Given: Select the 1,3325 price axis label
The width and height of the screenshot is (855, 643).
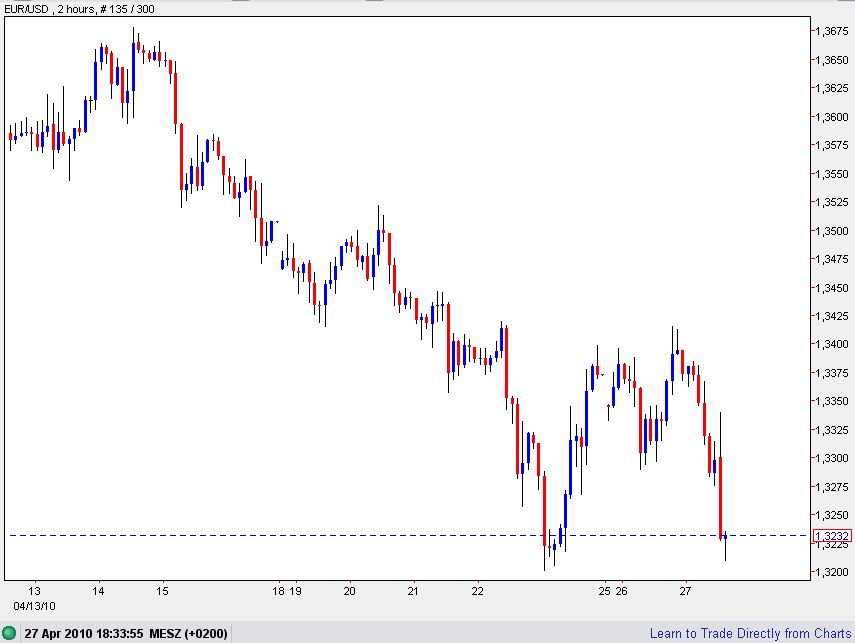Looking at the screenshot, I should point(833,430).
